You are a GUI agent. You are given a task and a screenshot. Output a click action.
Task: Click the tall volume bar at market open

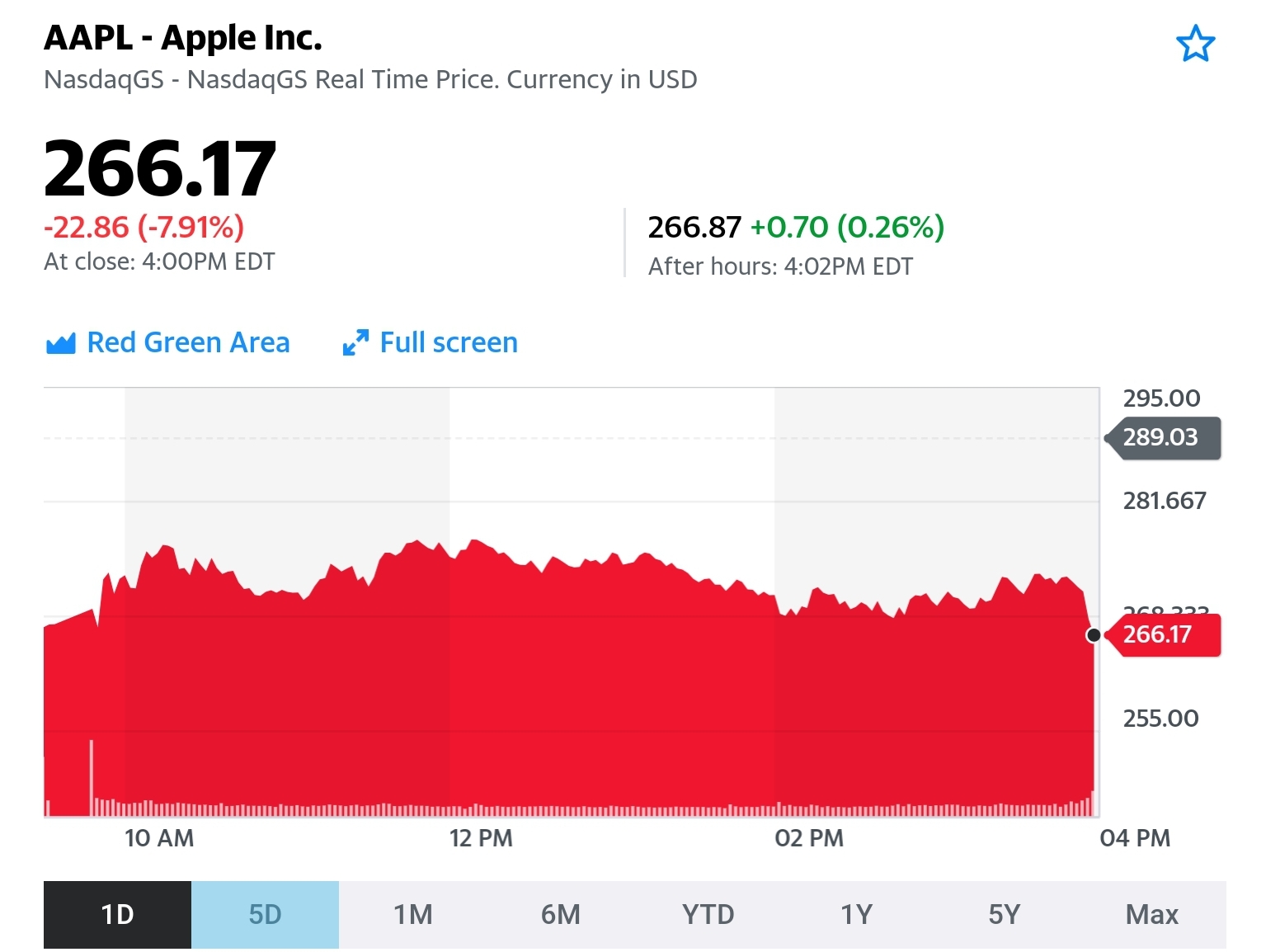point(92,777)
